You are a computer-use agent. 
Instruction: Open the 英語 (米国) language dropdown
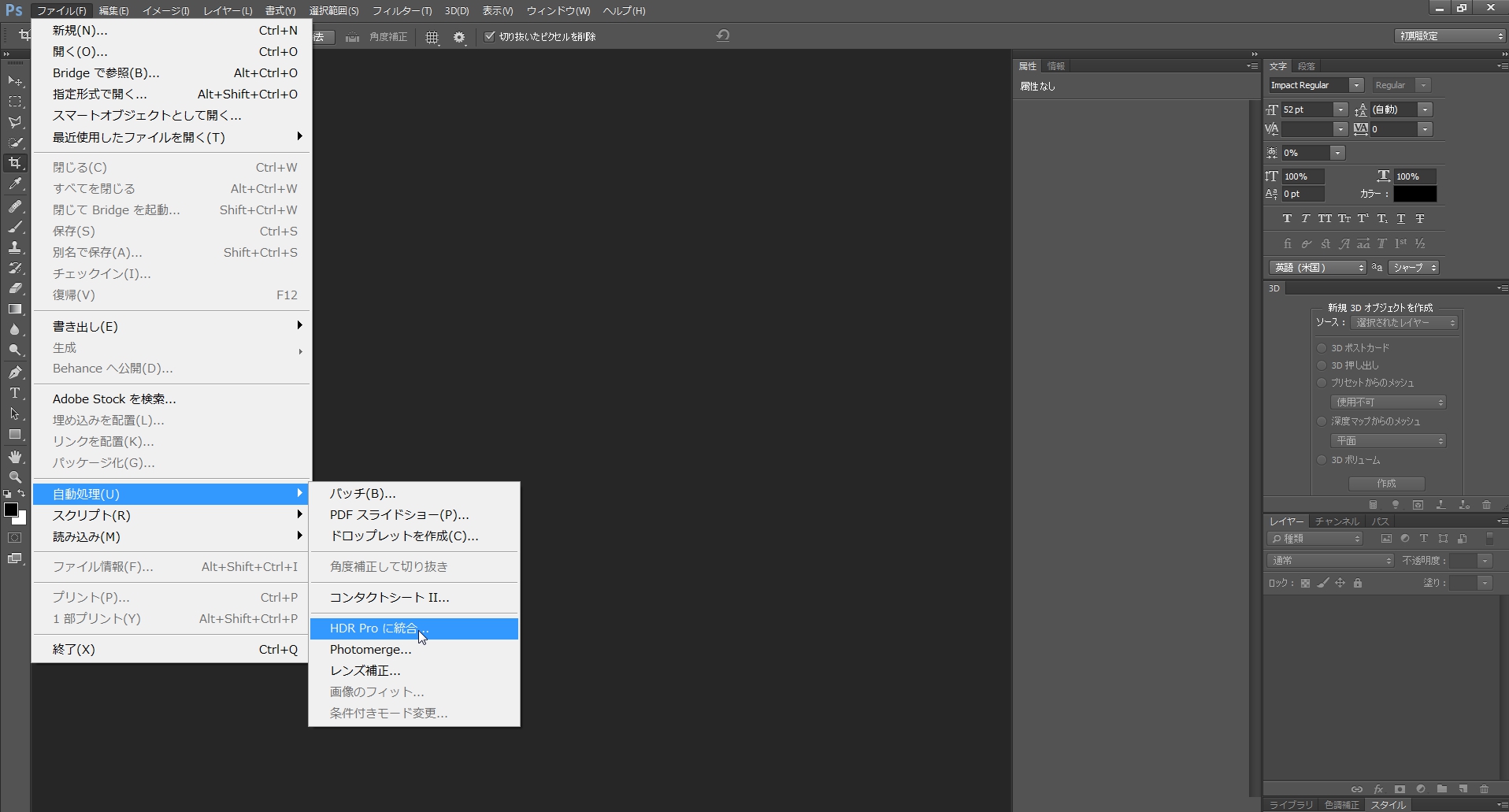pyautogui.click(x=1318, y=268)
